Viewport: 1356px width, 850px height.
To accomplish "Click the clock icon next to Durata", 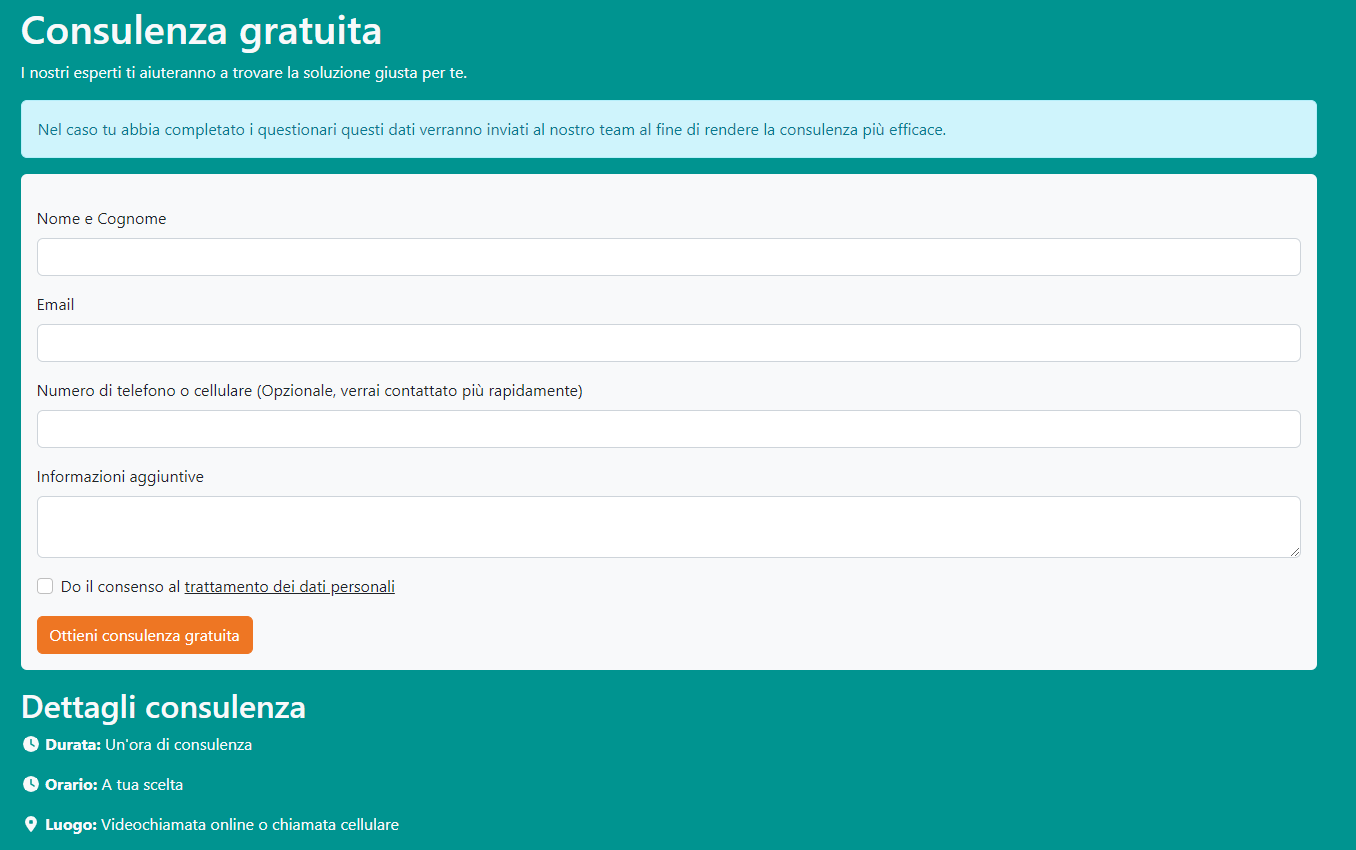I will point(31,744).
